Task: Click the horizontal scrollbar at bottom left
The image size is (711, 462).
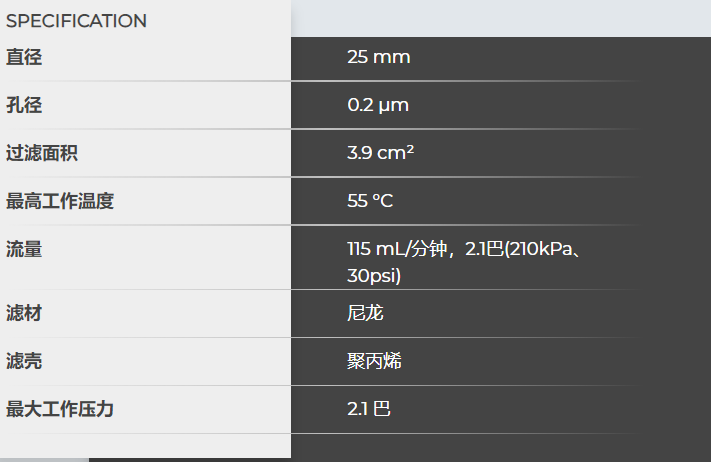Action: pyautogui.click(x=44, y=459)
